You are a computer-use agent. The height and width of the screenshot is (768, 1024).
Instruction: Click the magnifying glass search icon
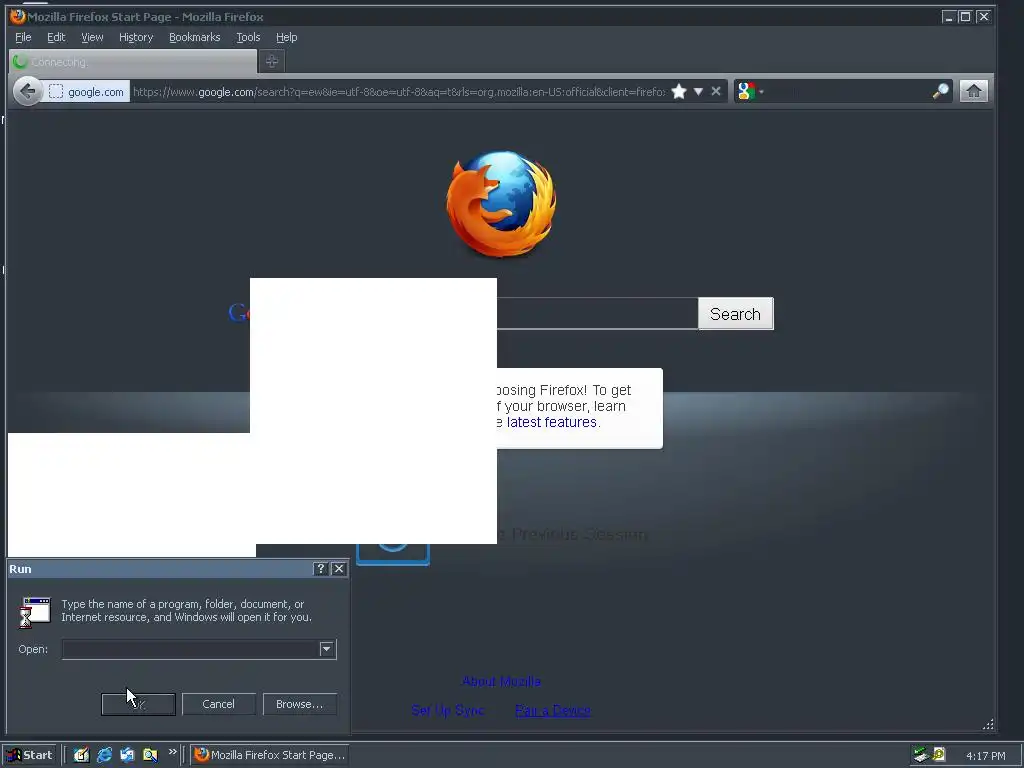click(940, 91)
